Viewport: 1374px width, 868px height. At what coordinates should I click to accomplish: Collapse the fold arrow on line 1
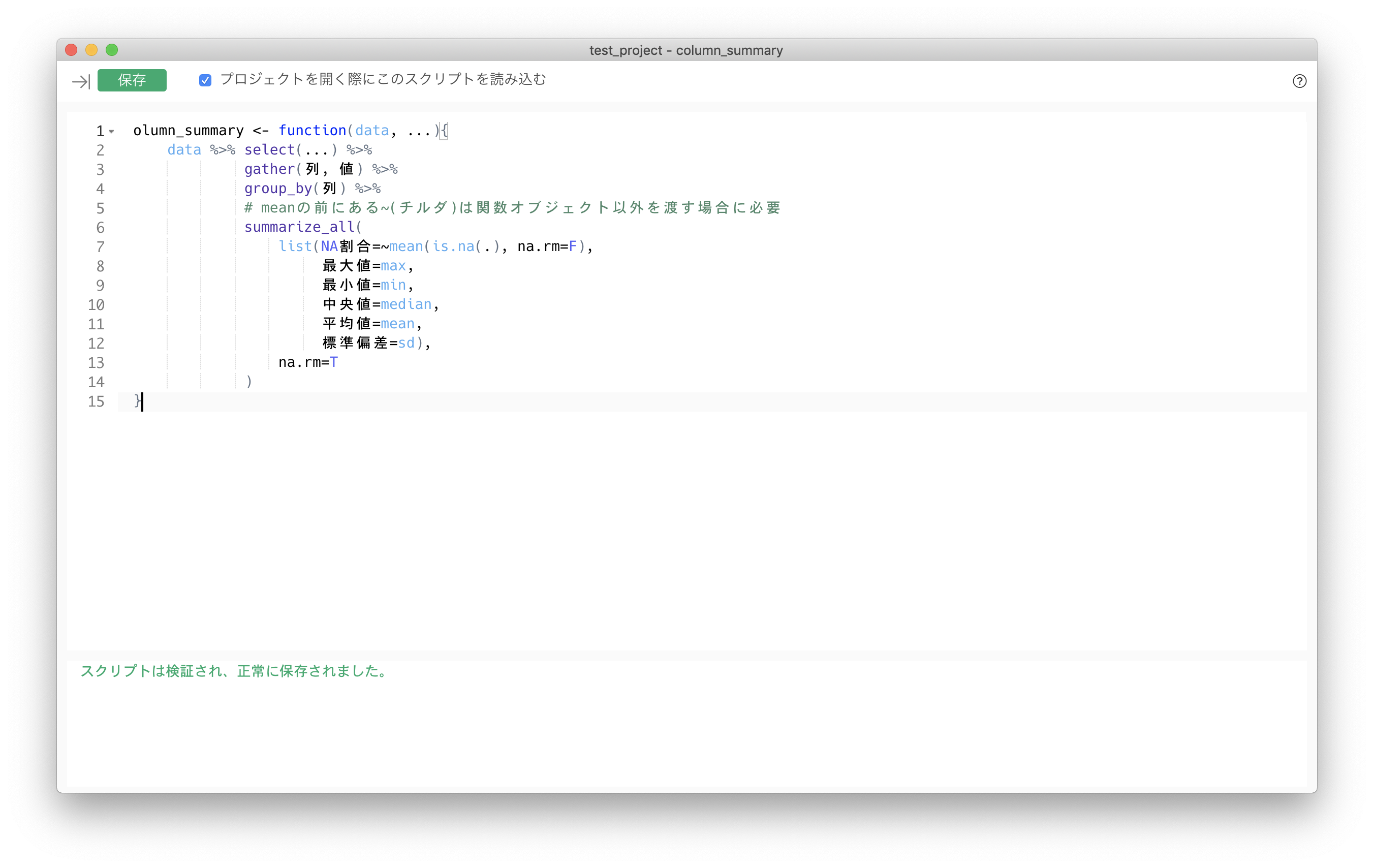pos(111,132)
